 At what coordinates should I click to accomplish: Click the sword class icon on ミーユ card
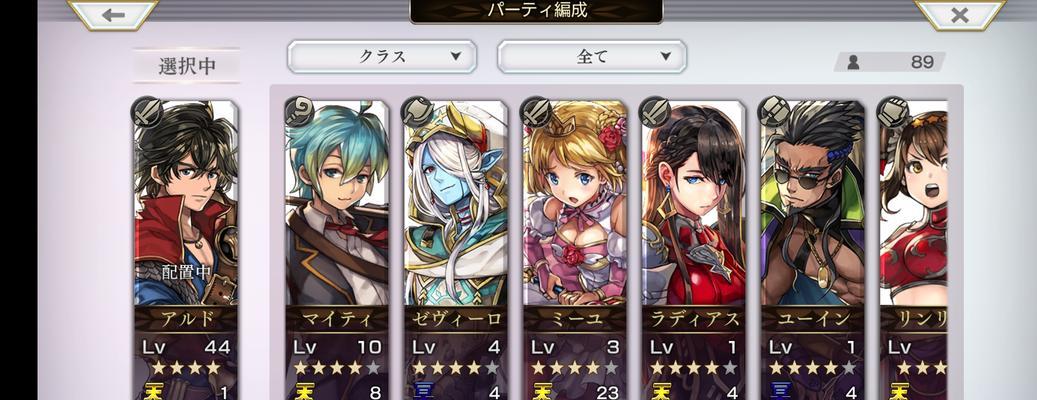[536, 111]
